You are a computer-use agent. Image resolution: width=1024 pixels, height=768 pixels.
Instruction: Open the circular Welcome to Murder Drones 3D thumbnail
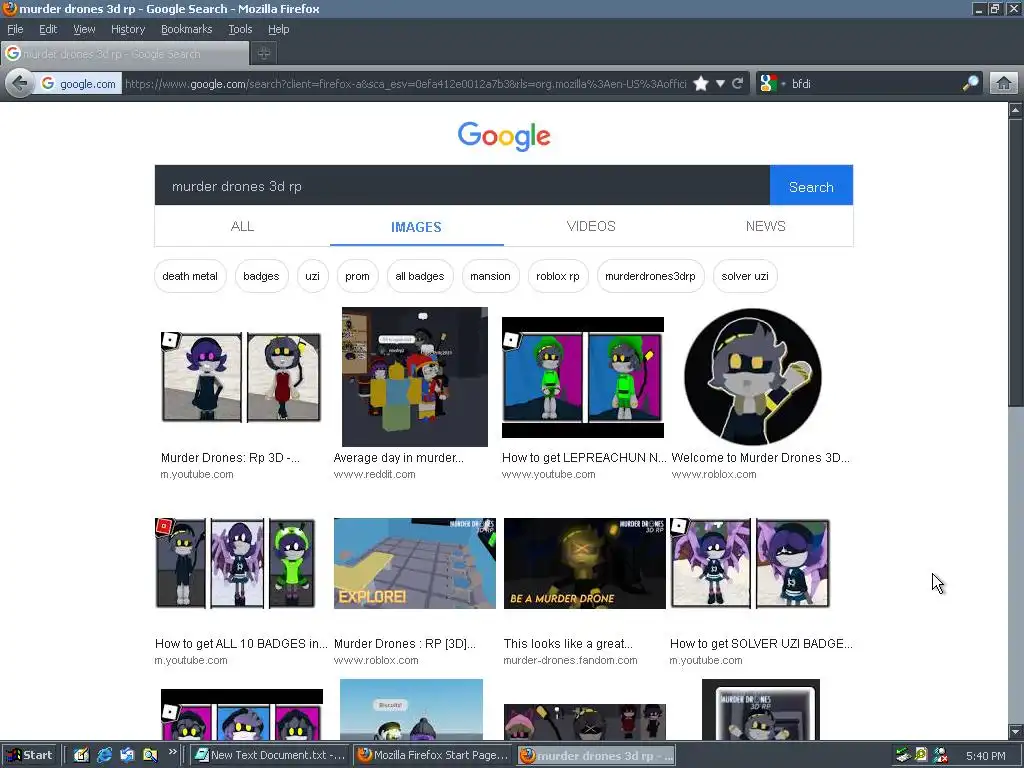click(753, 377)
